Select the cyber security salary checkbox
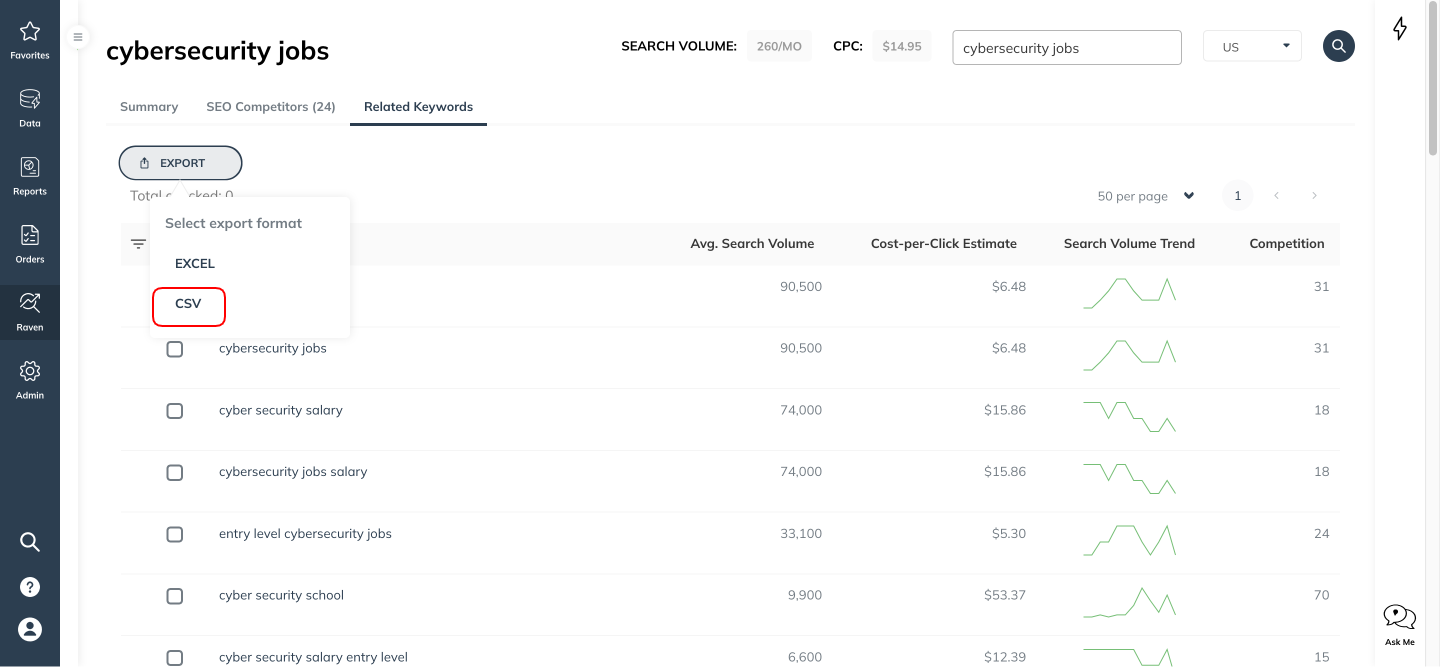 pyautogui.click(x=175, y=411)
